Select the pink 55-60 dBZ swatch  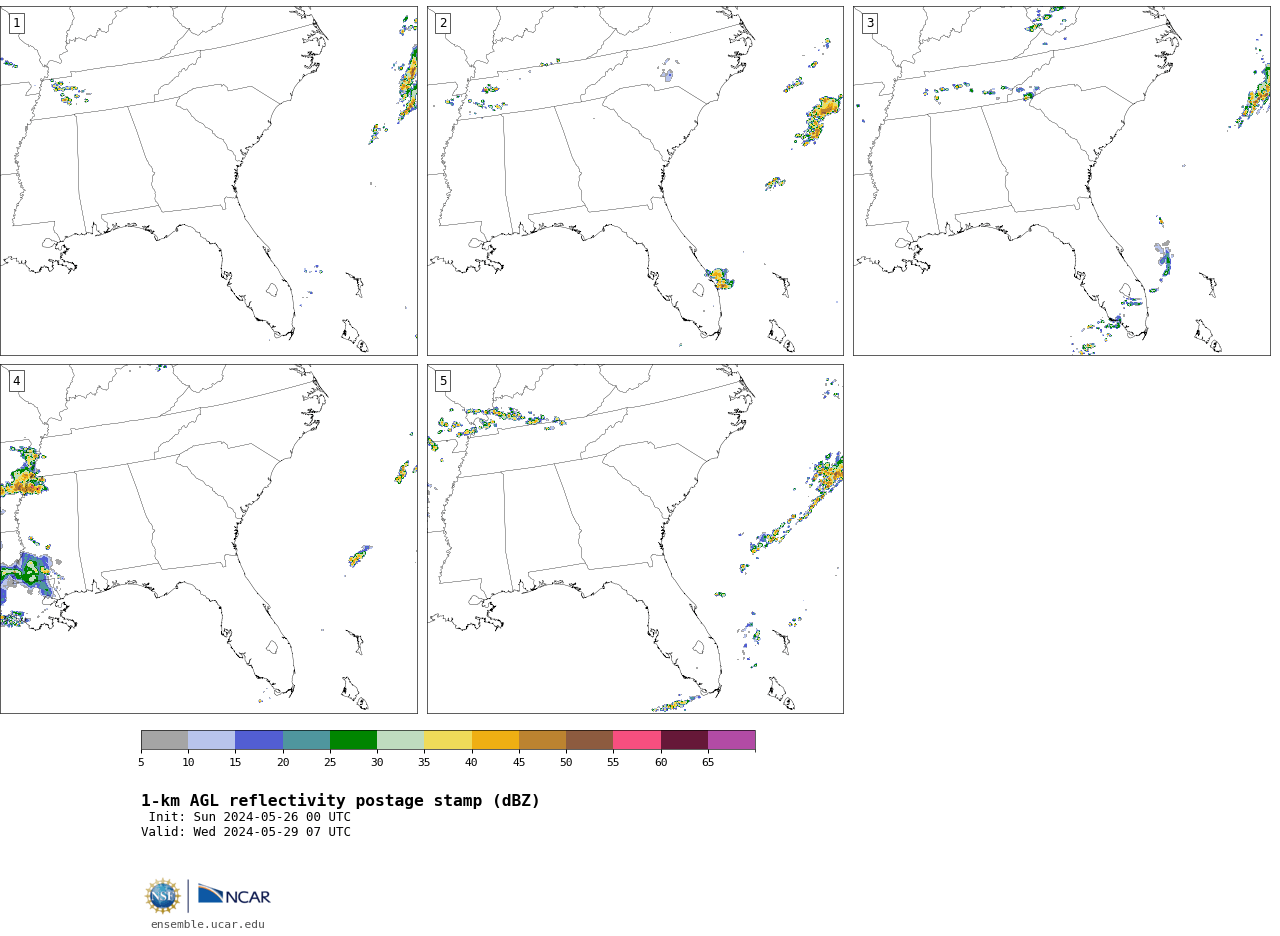coord(637,740)
